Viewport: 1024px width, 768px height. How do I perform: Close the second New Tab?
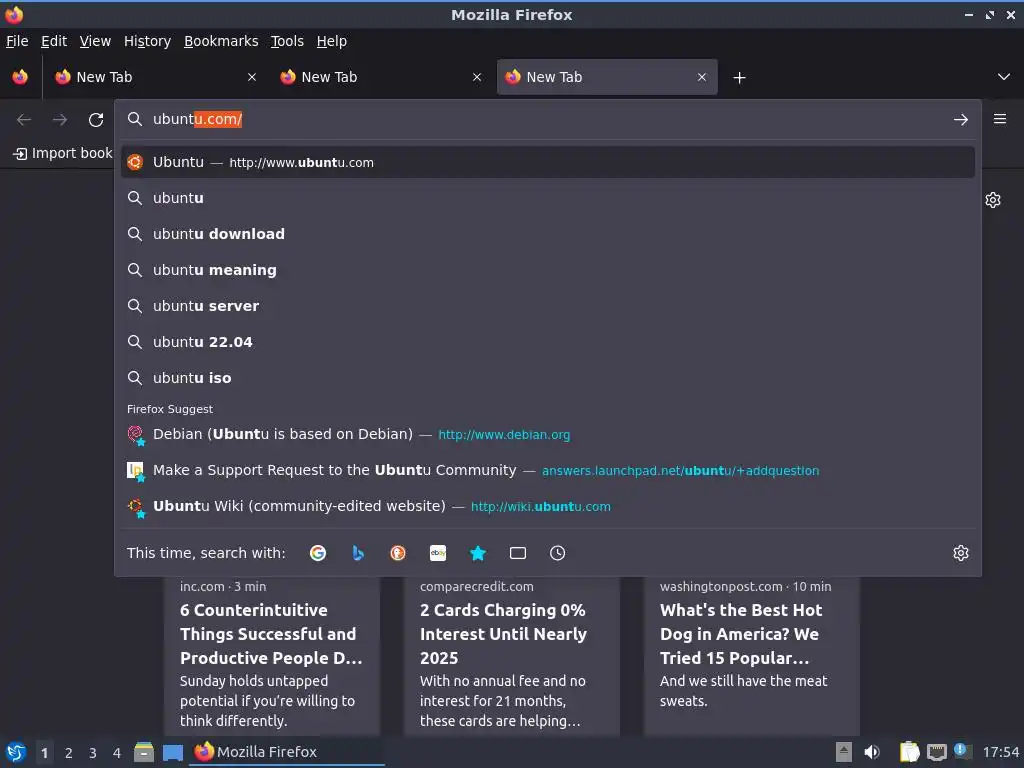coord(477,77)
